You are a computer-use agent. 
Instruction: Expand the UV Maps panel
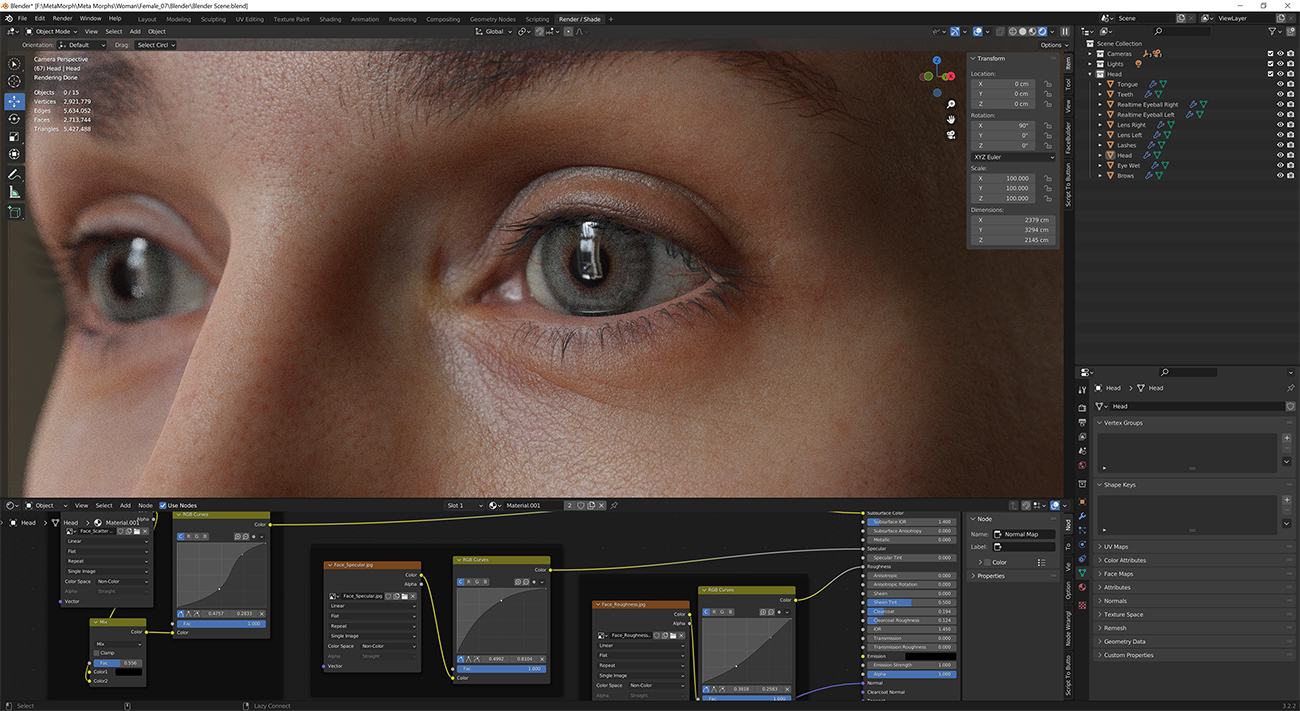click(x=1115, y=547)
